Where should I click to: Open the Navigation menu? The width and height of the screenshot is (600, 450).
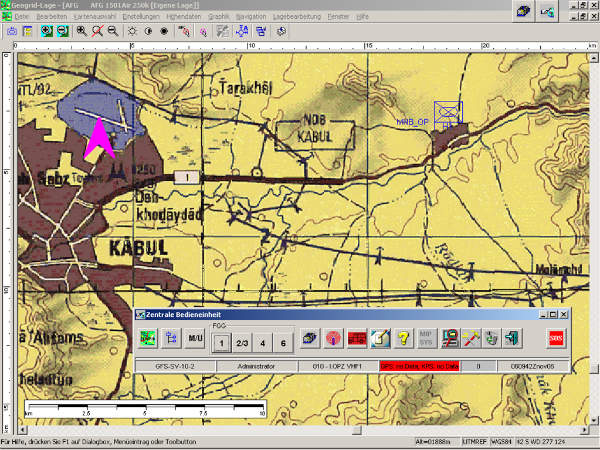point(251,17)
